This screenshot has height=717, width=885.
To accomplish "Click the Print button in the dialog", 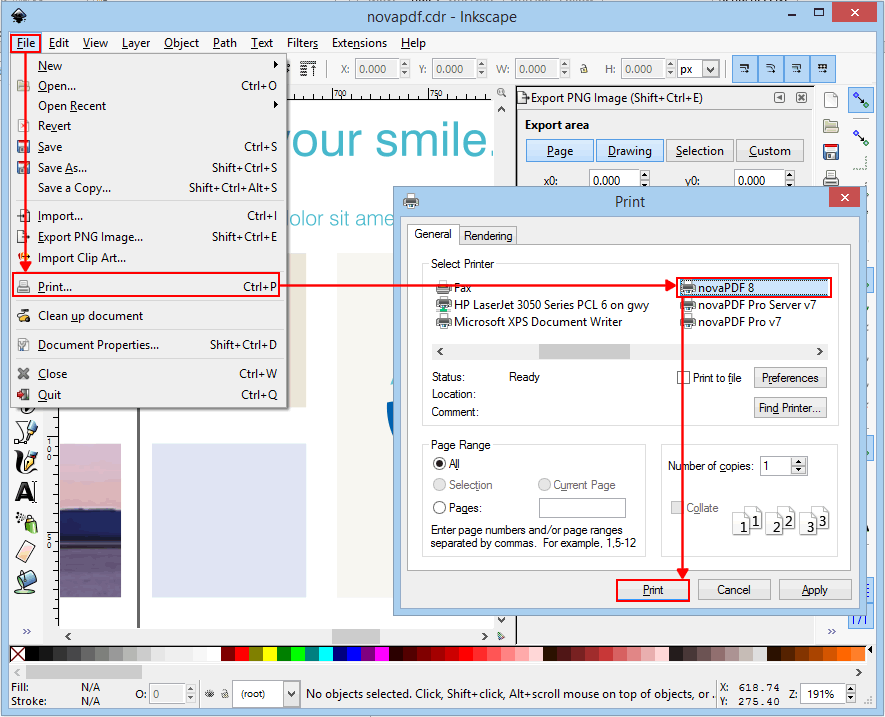I will pos(652,590).
